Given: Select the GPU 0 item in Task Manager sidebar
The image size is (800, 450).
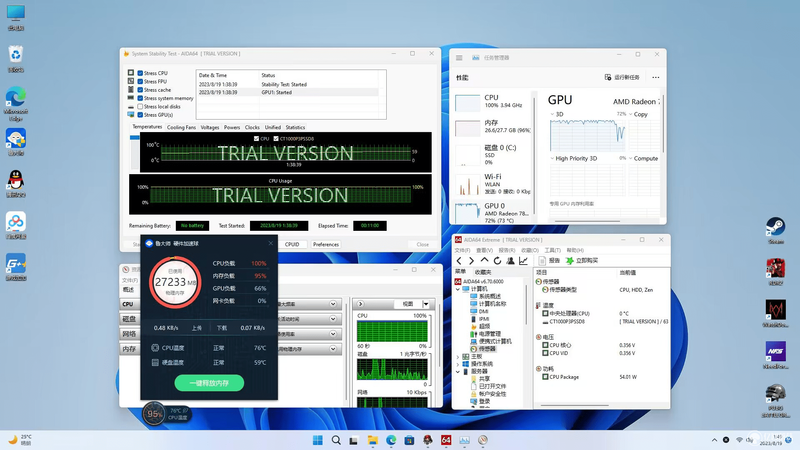Looking at the screenshot, I should [492, 212].
